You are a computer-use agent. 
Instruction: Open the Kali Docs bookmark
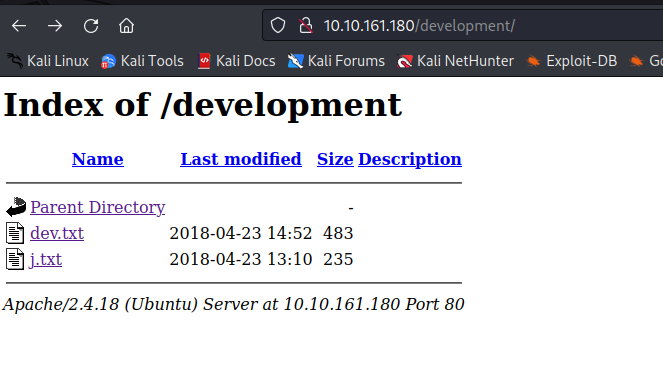(236, 61)
